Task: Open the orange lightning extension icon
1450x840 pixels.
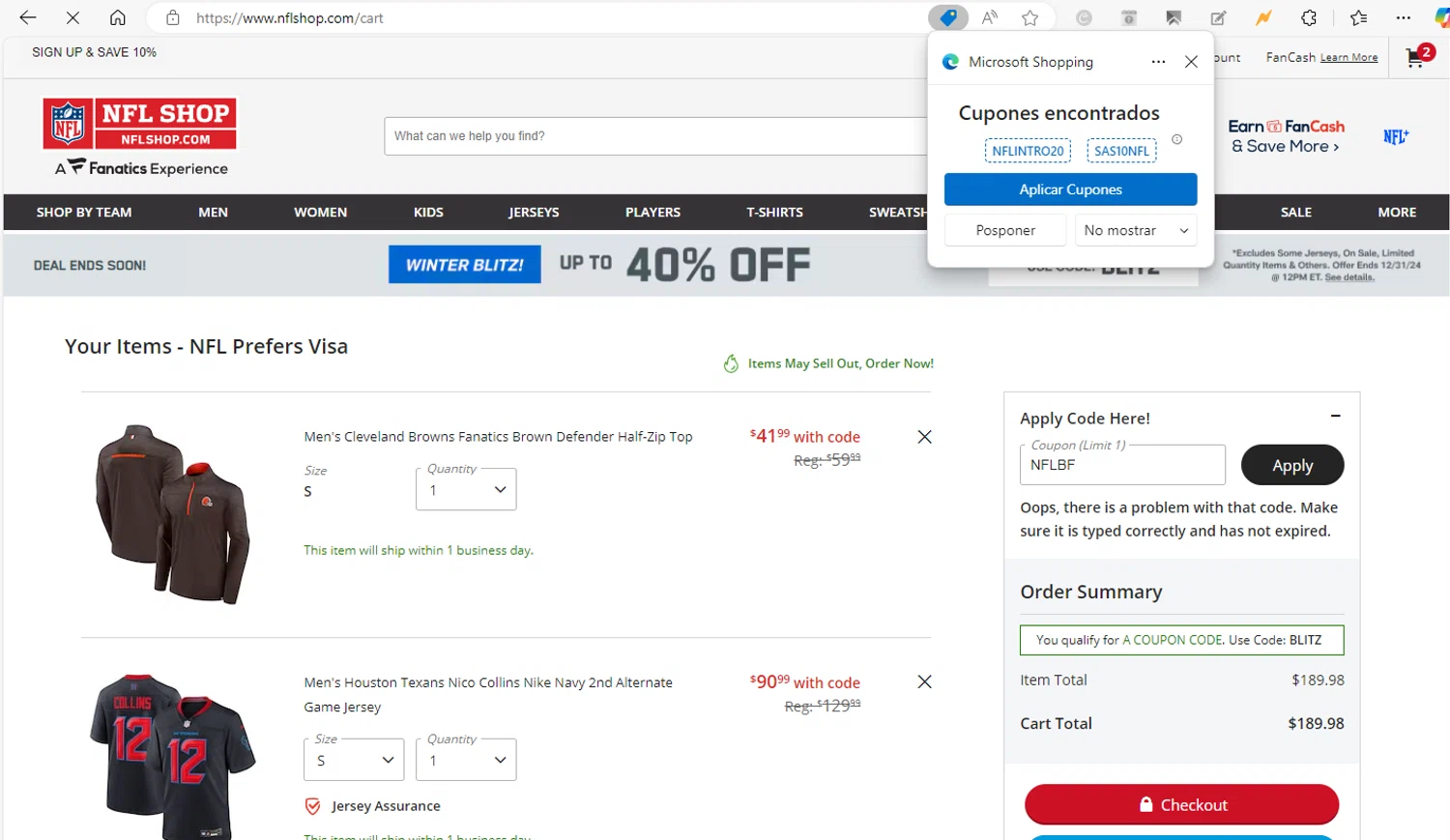Action: click(x=1263, y=17)
